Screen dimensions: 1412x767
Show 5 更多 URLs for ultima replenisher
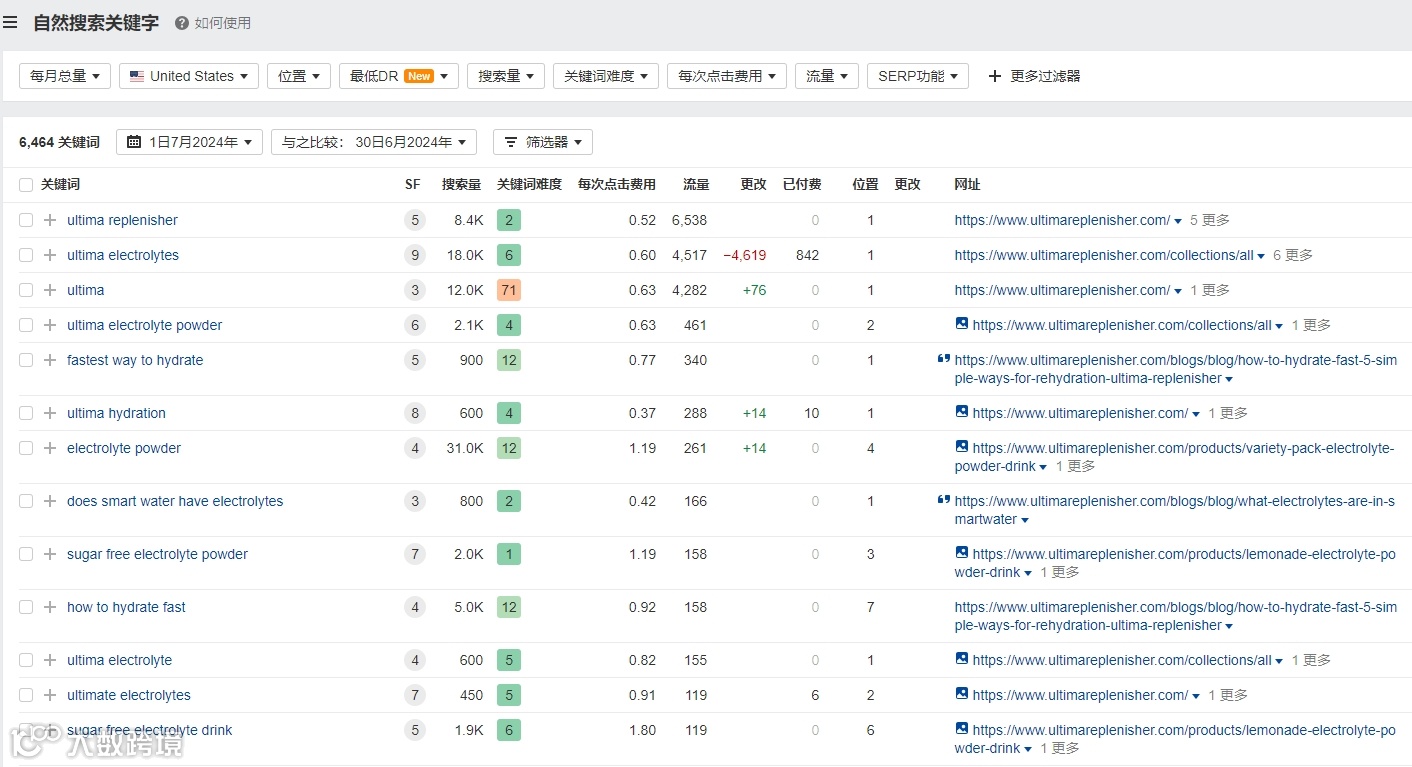tap(1210, 220)
